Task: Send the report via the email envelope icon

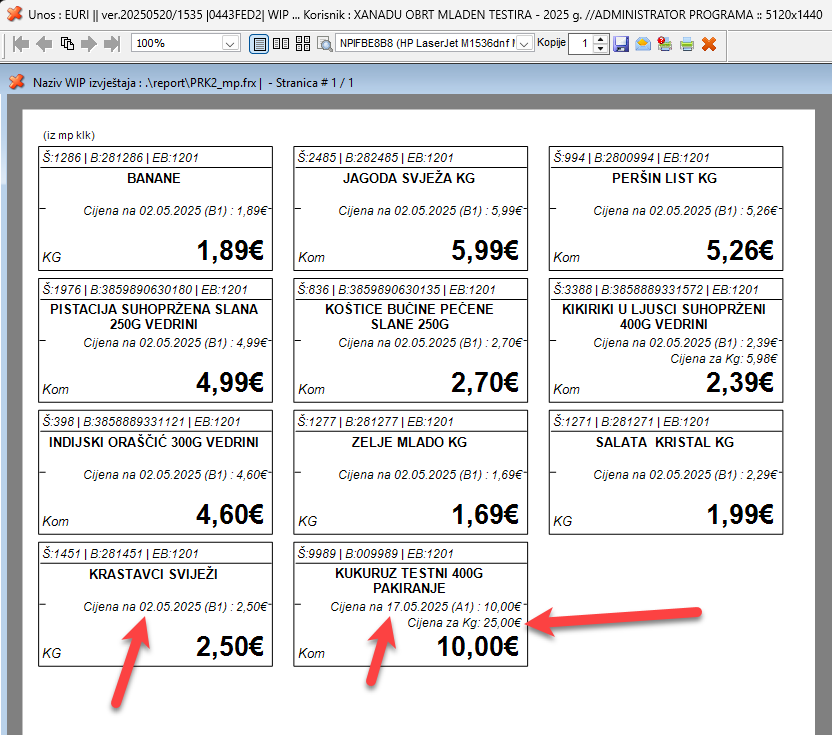Action: [643, 44]
